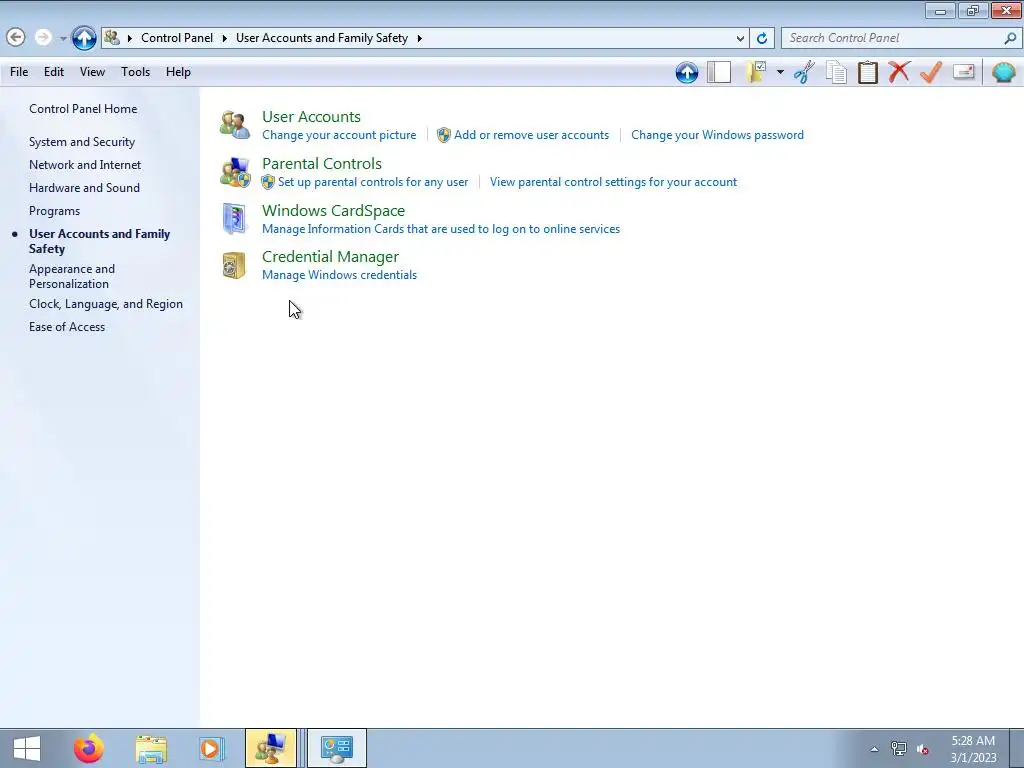The image size is (1024, 768).
Task: Click the Back navigation arrow
Action: (x=16, y=37)
